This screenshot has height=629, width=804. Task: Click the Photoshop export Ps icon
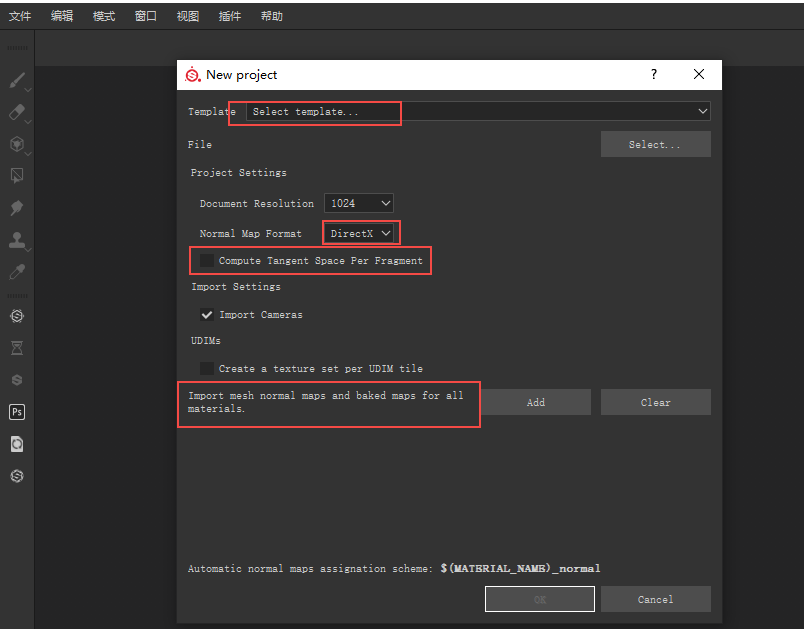point(17,412)
